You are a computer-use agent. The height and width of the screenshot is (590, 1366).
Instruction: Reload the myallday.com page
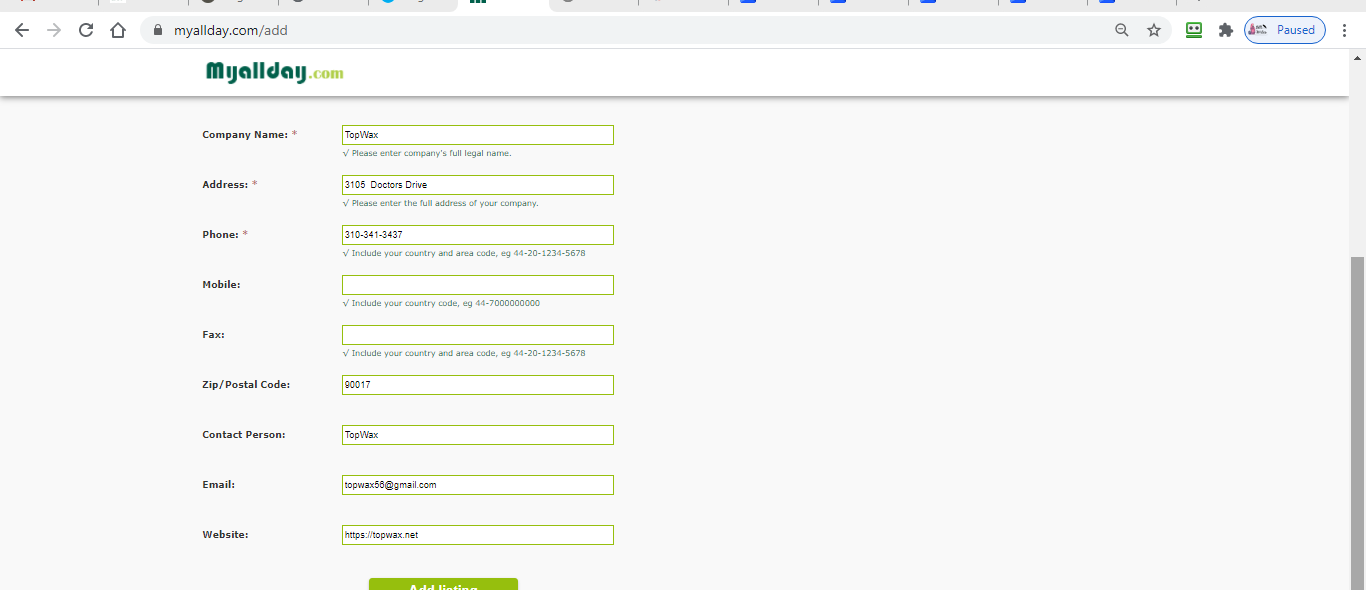click(x=86, y=30)
